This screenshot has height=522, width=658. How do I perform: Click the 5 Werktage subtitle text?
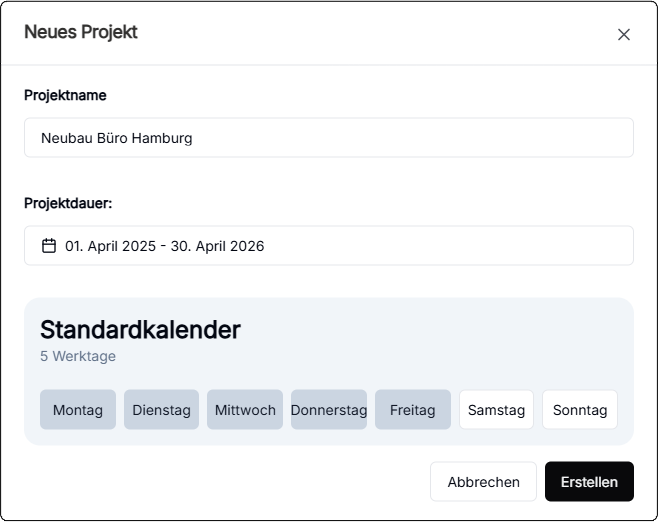(x=78, y=356)
